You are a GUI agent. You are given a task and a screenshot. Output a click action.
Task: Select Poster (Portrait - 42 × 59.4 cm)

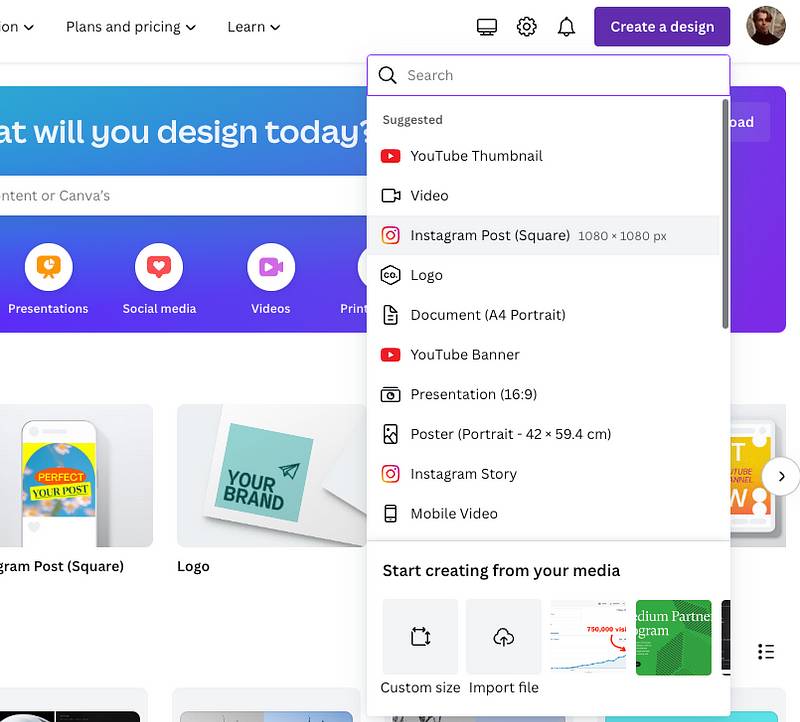tap(543, 434)
